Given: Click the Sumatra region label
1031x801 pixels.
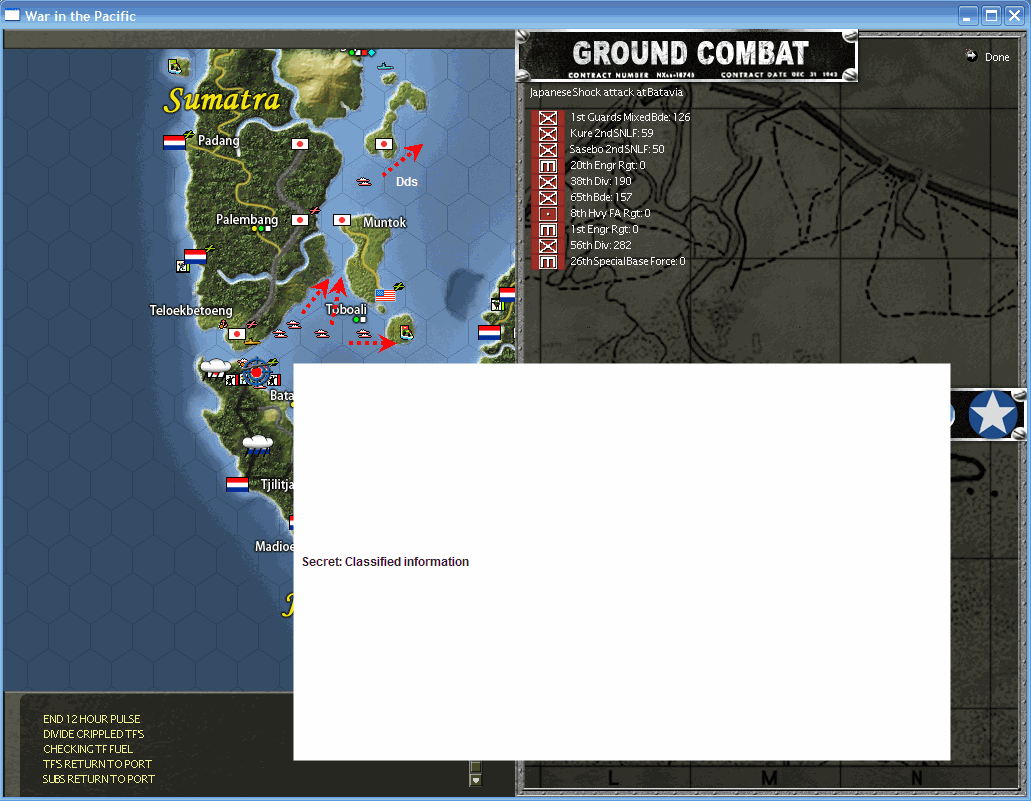Looking at the screenshot, I should [222, 100].
